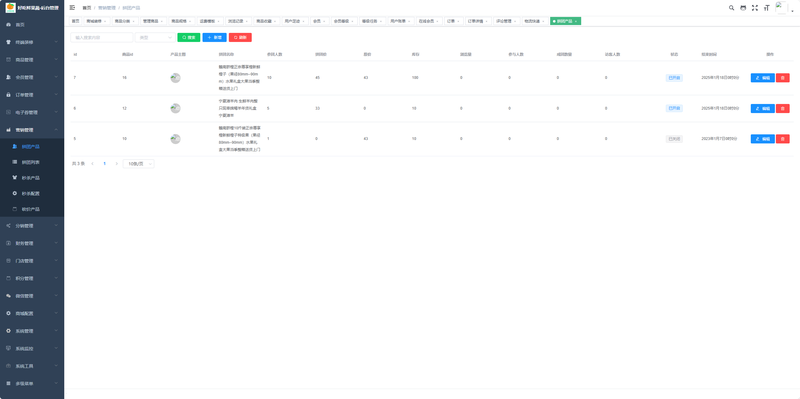This screenshot has width=800, height=399.
Task: Click the 多级菜单 icon in sidebar
Action: click(x=8, y=383)
